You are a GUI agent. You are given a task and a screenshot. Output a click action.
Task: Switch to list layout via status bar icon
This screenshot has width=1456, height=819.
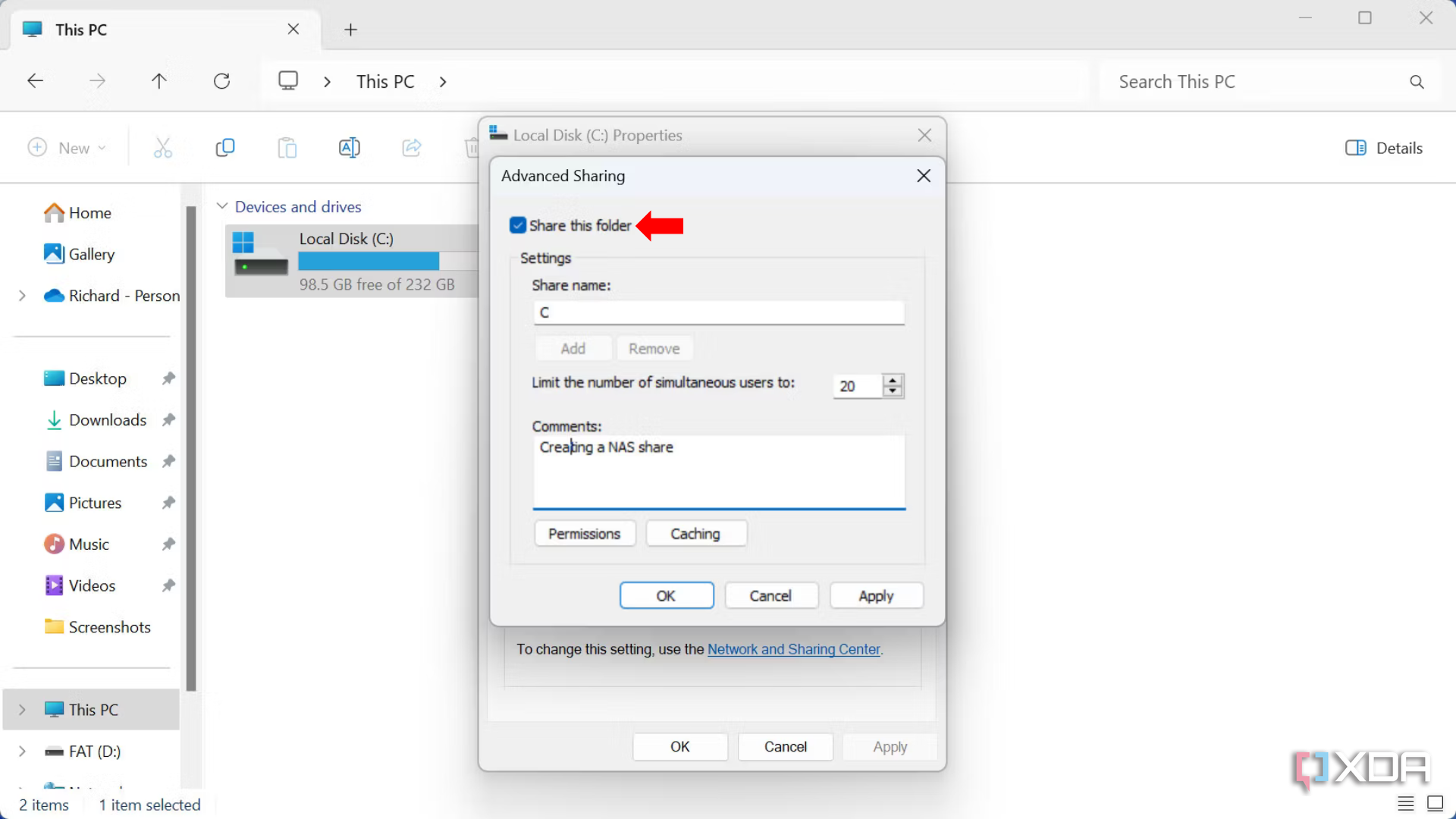(x=1406, y=803)
